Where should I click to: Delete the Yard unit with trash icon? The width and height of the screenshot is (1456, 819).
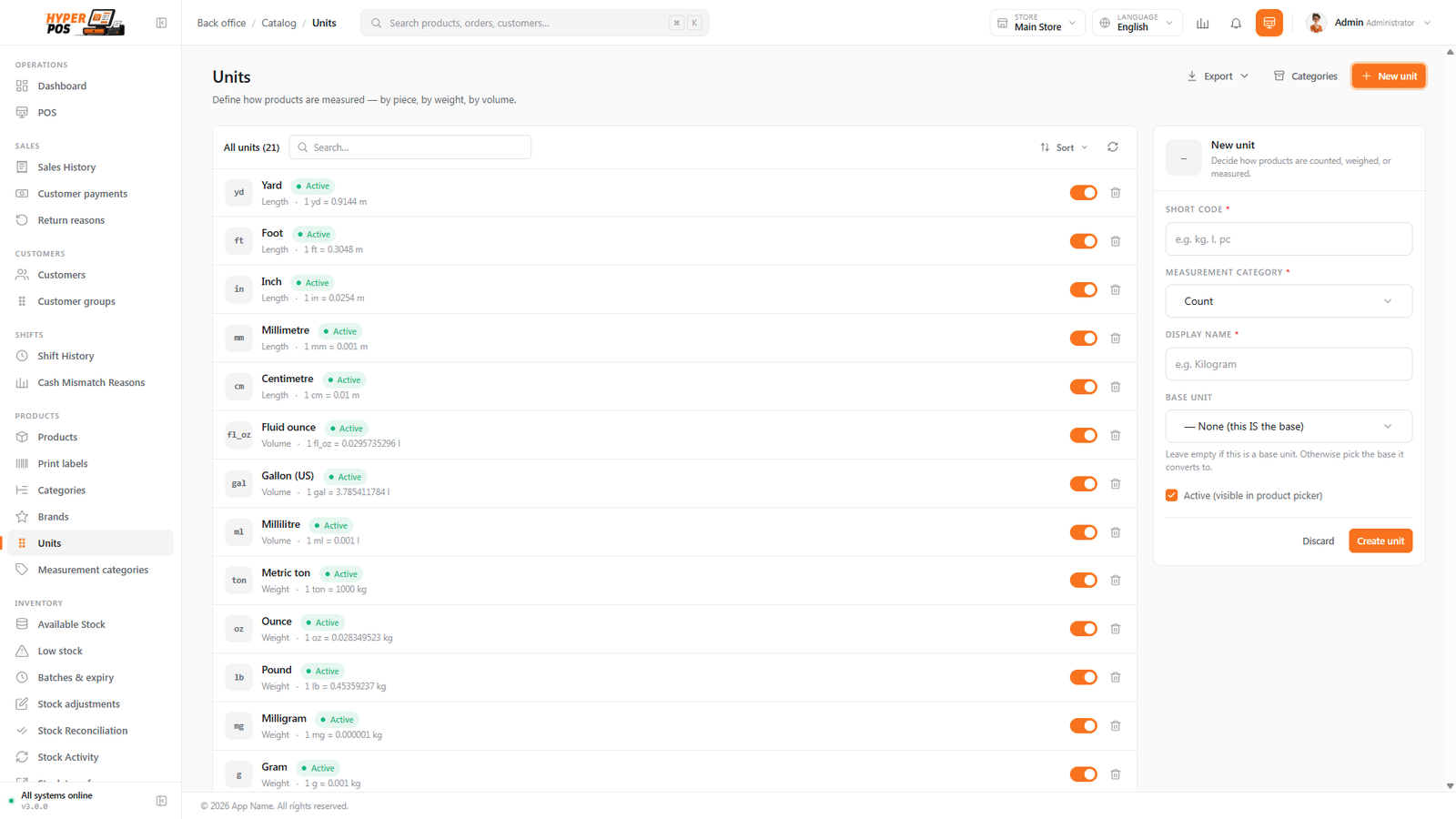point(1115,193)
